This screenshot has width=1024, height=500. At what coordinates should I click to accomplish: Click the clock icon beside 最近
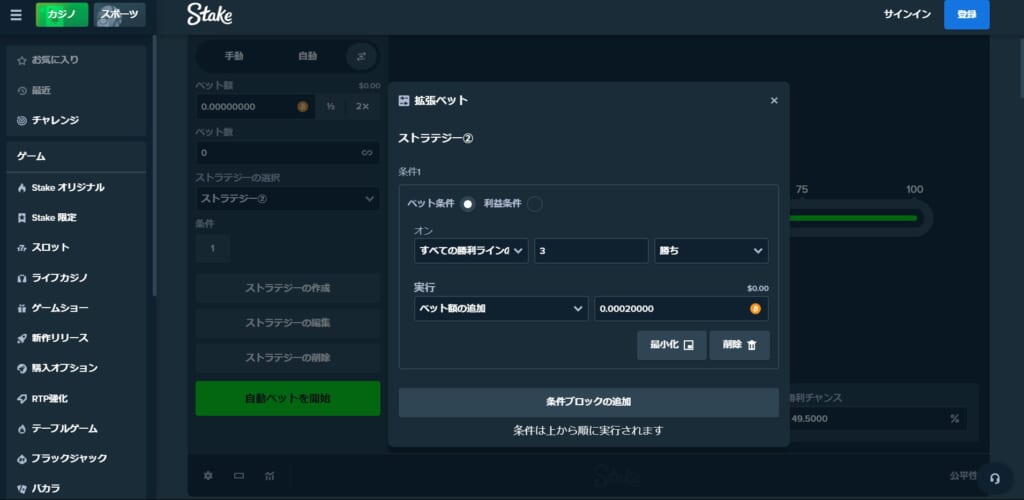(x=22, y=91)
